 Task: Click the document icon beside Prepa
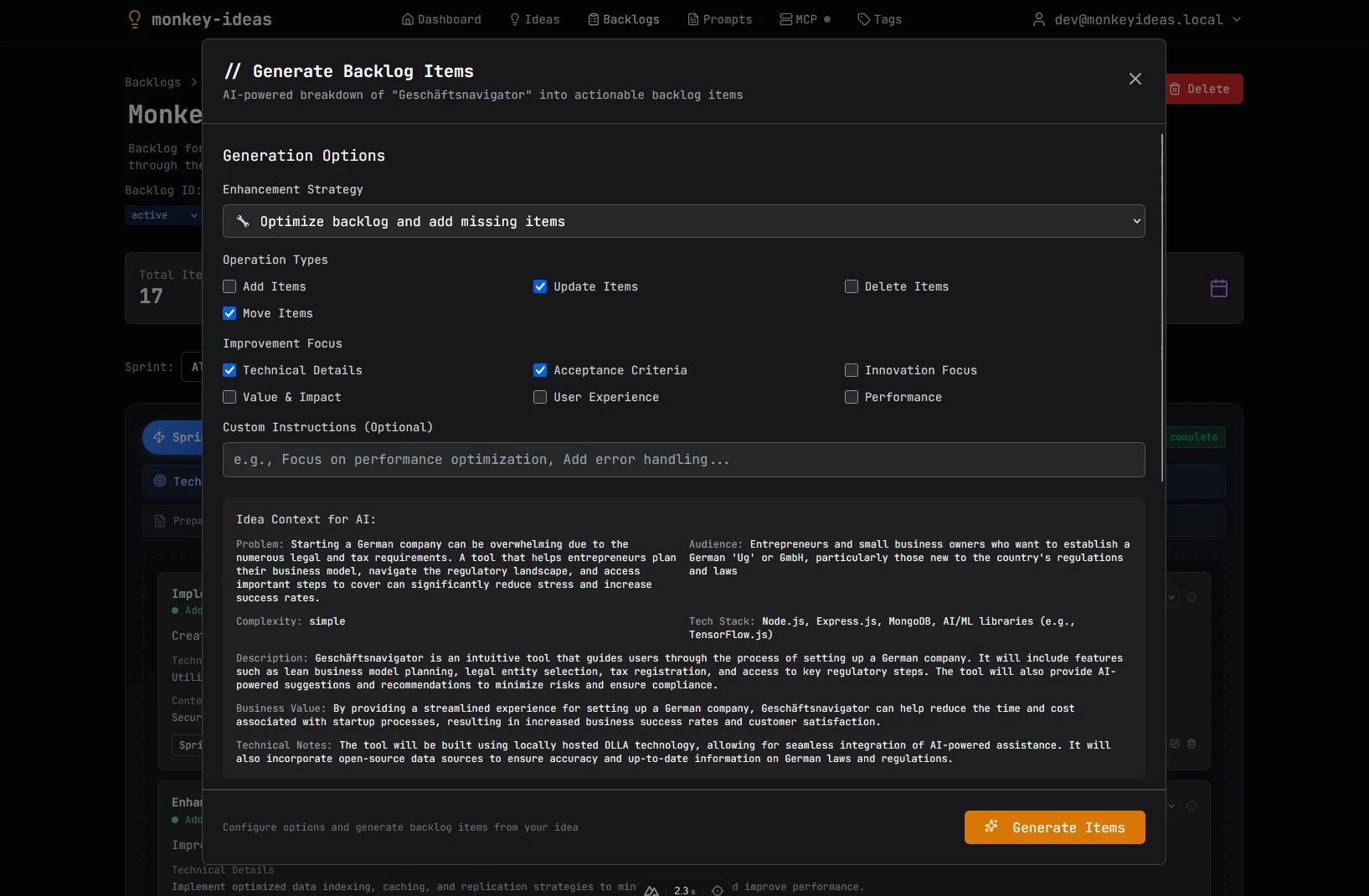pos(160,521)
